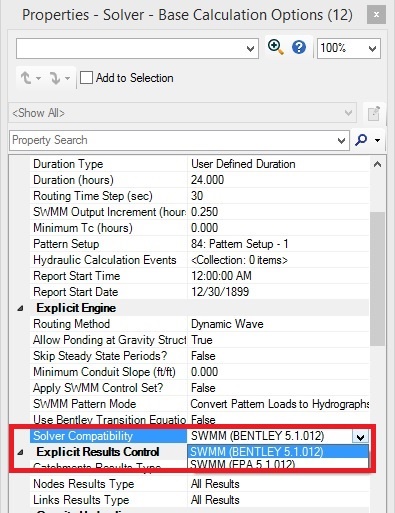Open search options arrow next to magnifier

(x=377, y=140)
